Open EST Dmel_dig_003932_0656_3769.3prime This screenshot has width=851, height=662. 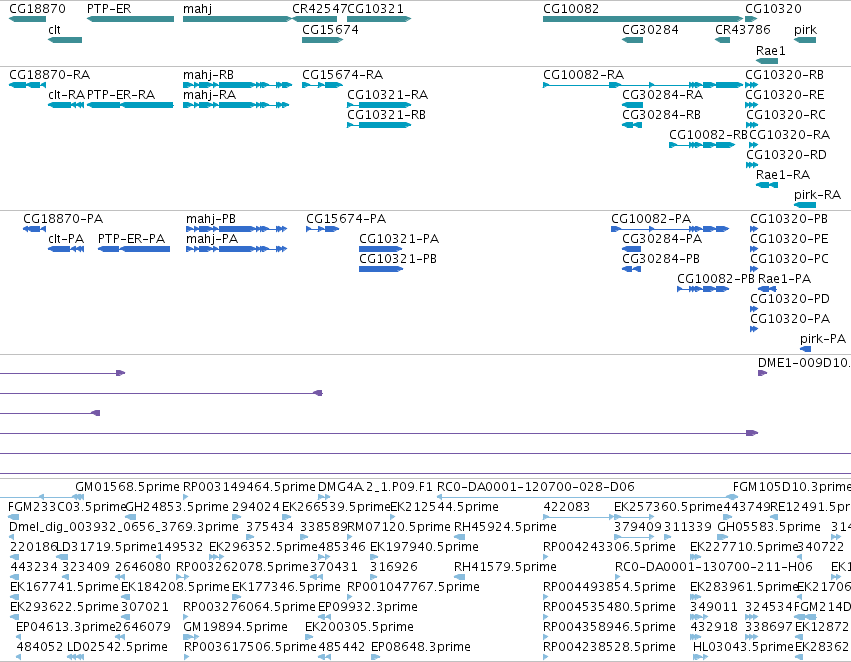point(124,527)
